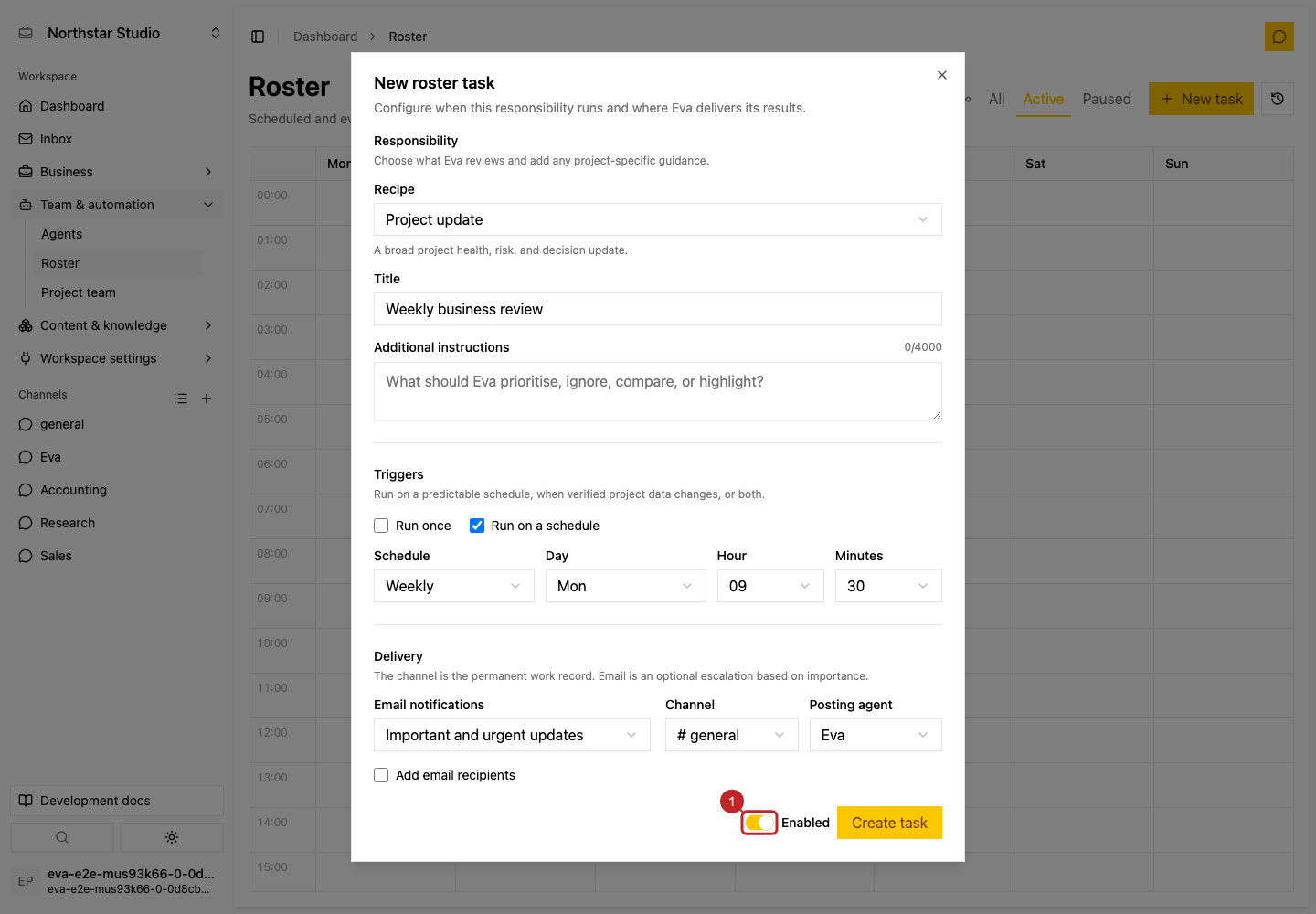Close the New roster task dialog
The height and width of the screenshot is (914, 1316).
[x=942, y=75]
